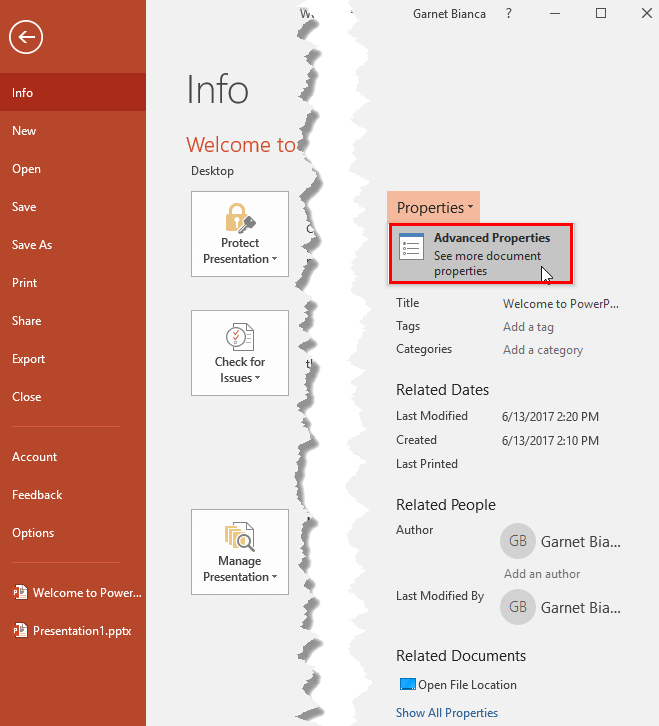Go back using the circled arrow
The width and height of the screenshot is (659, 726).
(26, 37)
